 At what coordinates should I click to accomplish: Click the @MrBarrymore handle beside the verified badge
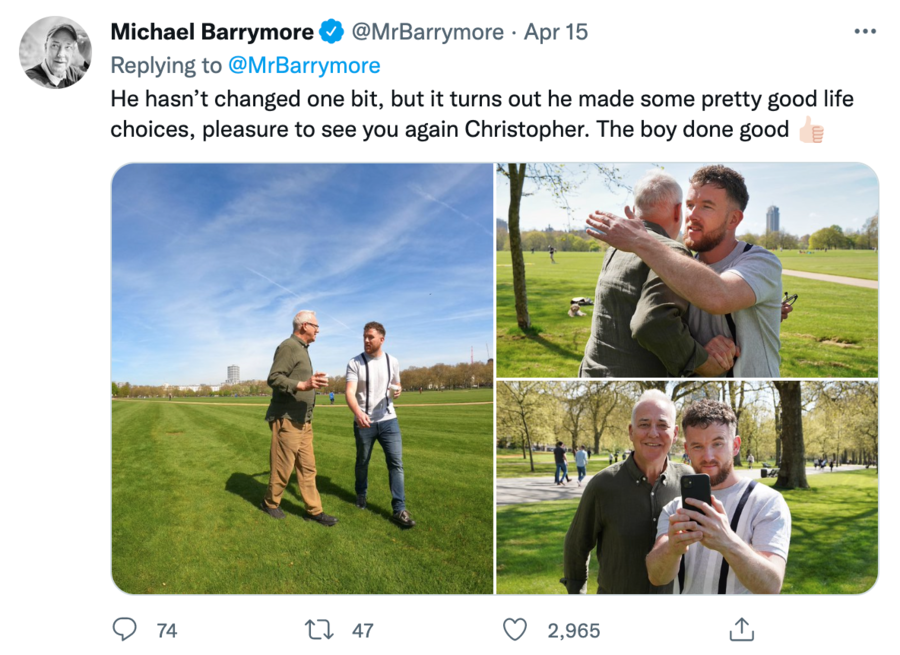[x=427, y=32]
